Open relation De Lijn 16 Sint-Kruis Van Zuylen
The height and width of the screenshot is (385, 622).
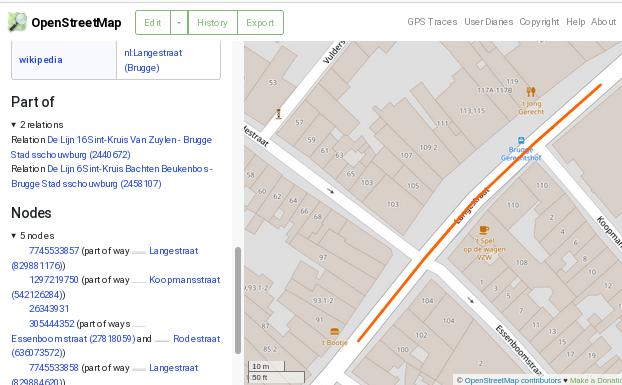point(111,147)
